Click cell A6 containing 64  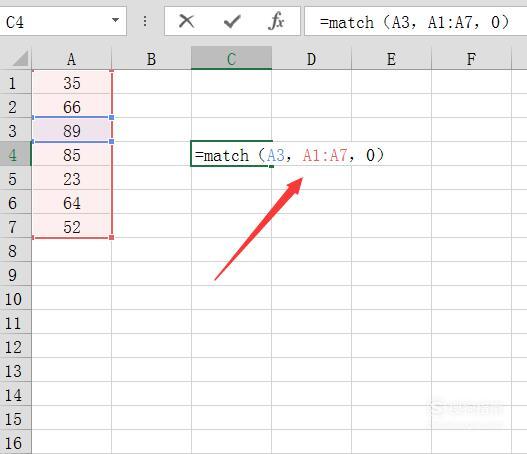click(72, 202)
